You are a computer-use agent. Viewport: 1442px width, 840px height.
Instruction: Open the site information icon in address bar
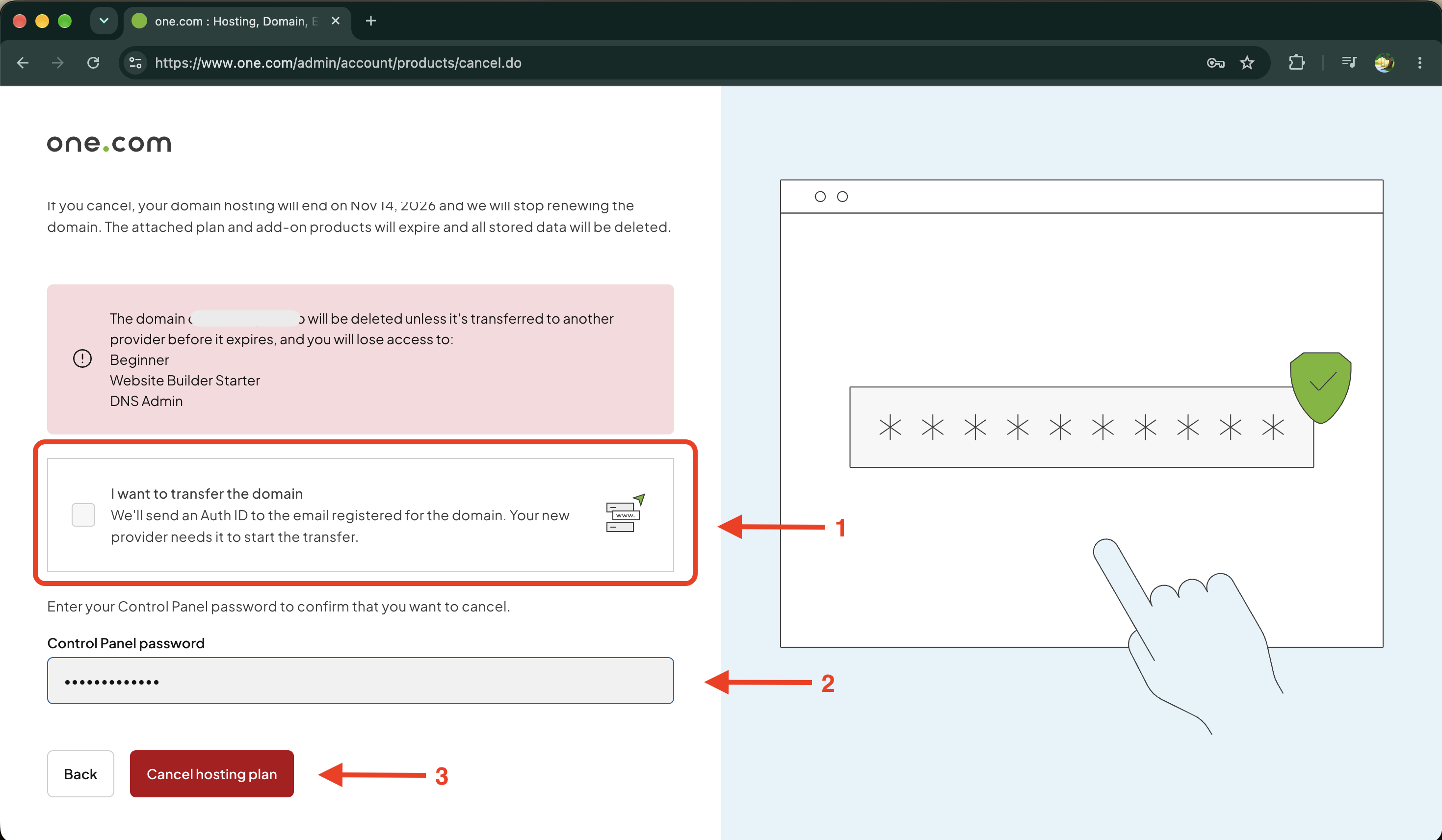click(135, 63)
